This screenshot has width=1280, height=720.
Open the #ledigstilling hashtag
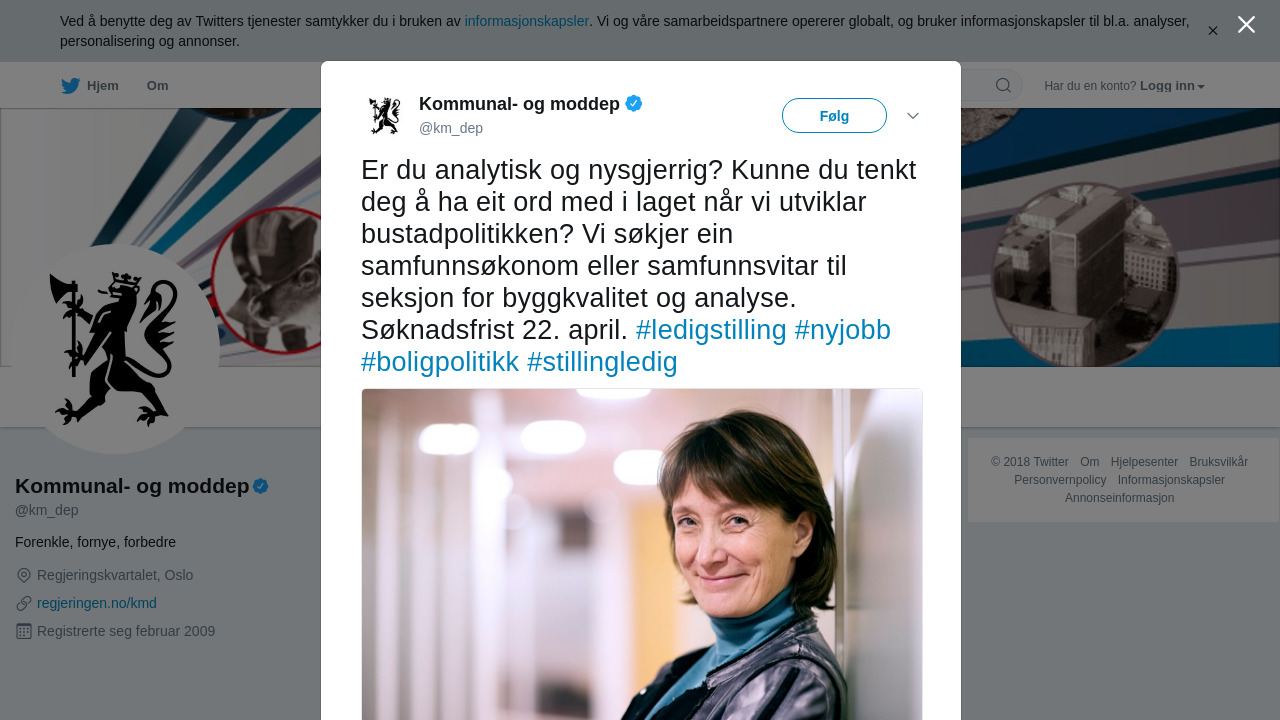(x=711, y=330)
